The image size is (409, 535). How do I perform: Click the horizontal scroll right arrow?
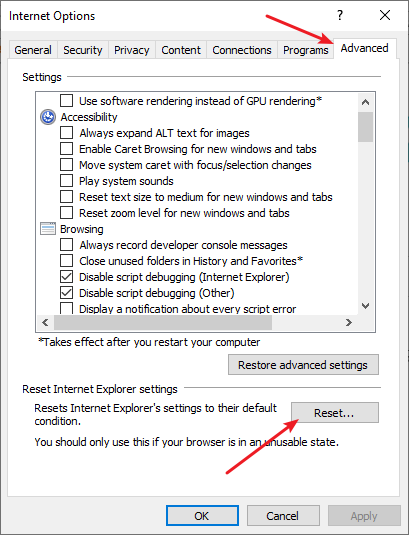click(349, 322)
